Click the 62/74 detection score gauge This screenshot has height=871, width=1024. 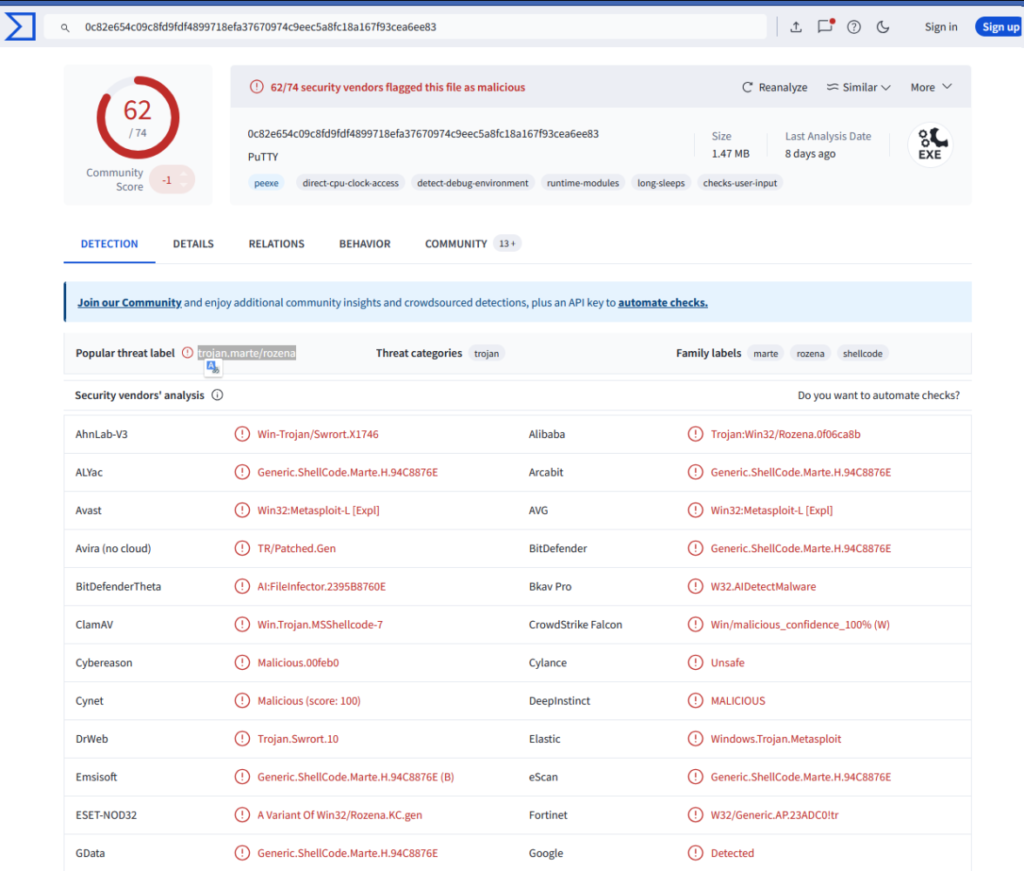(138, 118)
